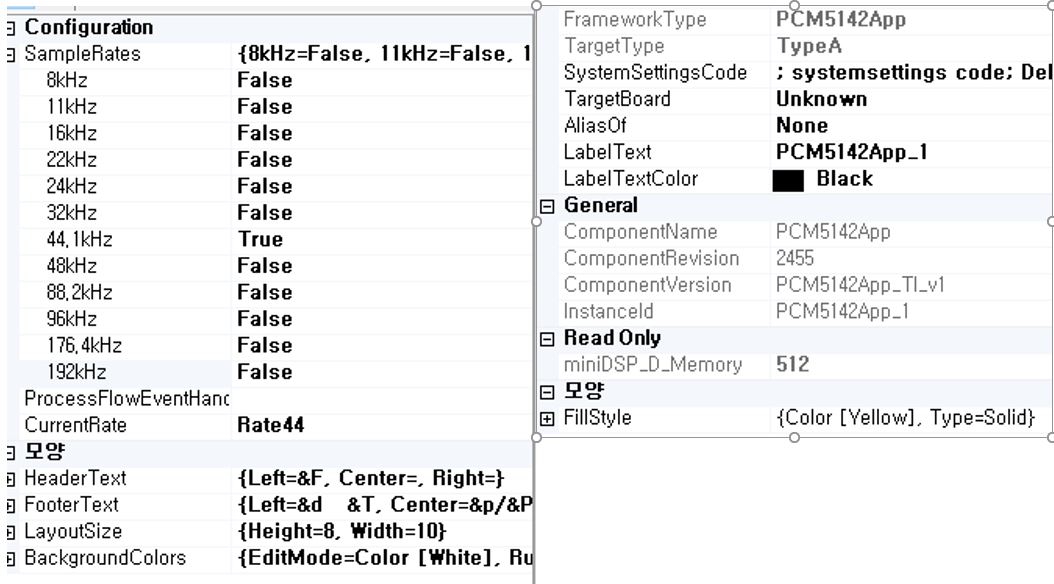
Task: Click the black LabelTextColor swatch
Action: [788, 180]
